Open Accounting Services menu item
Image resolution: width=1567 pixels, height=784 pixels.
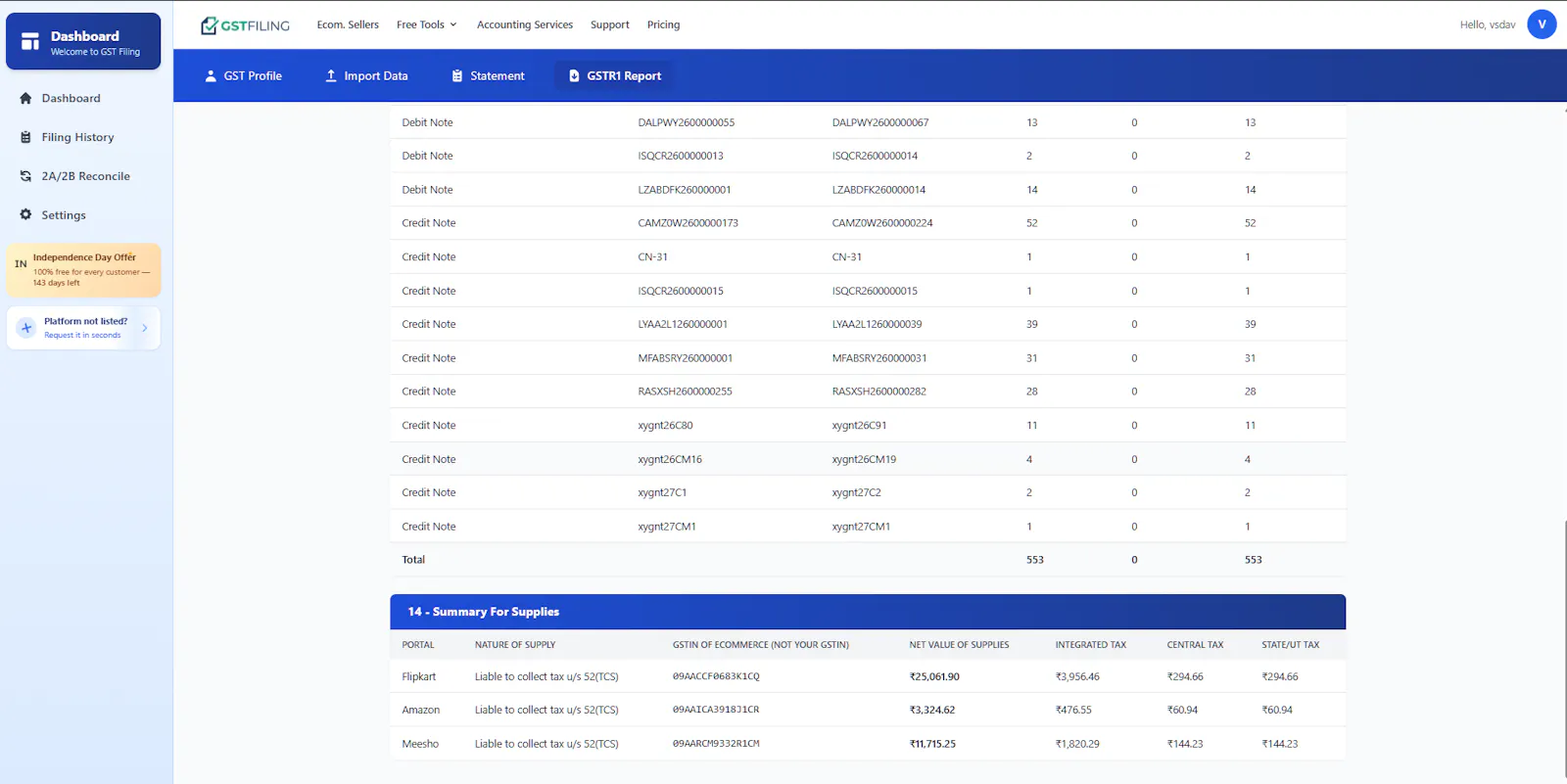pyautogui.click(x=525, y=24)
